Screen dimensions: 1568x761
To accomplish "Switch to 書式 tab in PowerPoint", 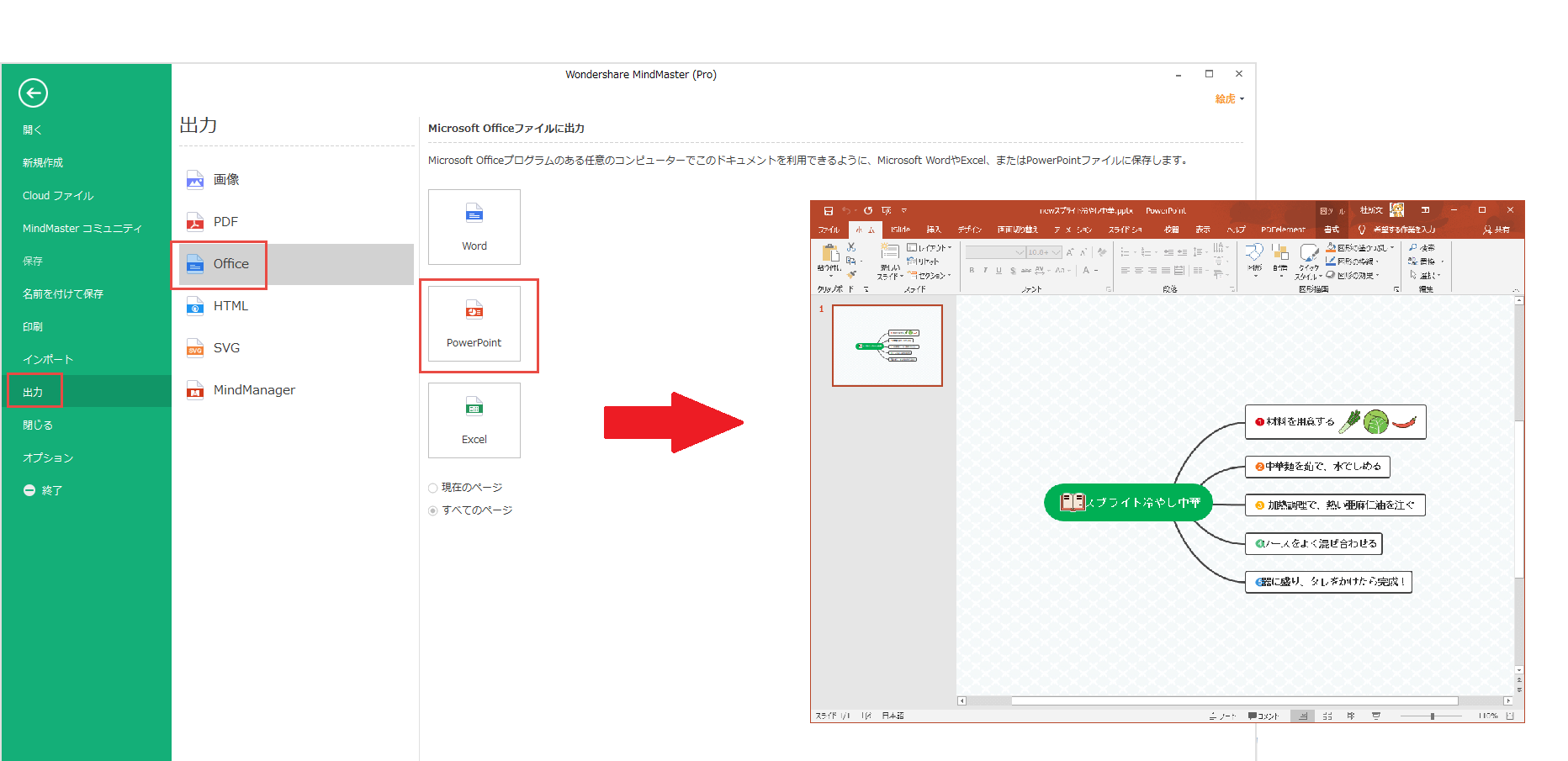I will (1332, 230).
